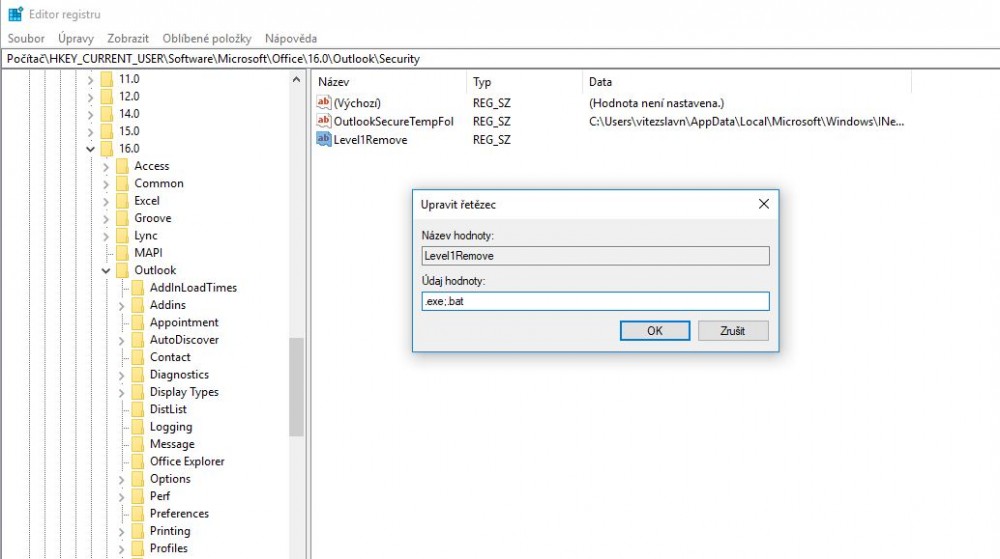Screen dimensions: 1000x559
Task: Click the OutlookSecureTempFolder value icon
Action: coord(323,121)
